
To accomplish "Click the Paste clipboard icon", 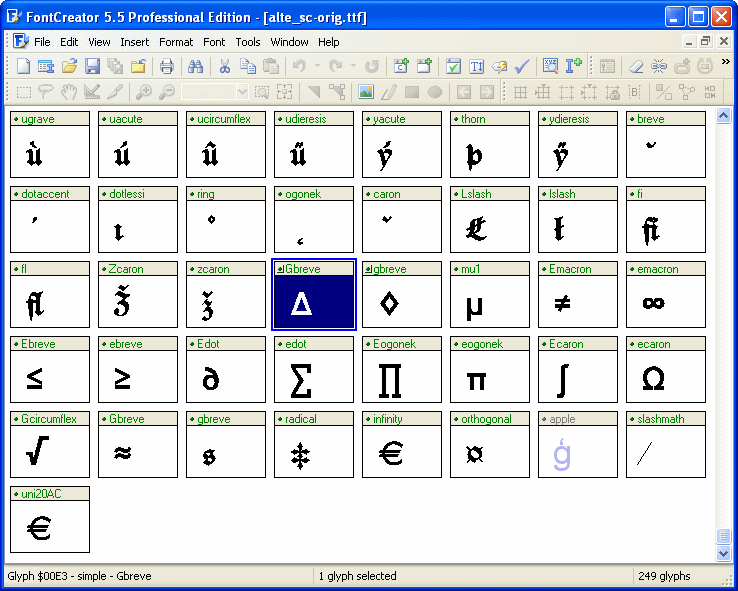I will [x=271, y=66].
